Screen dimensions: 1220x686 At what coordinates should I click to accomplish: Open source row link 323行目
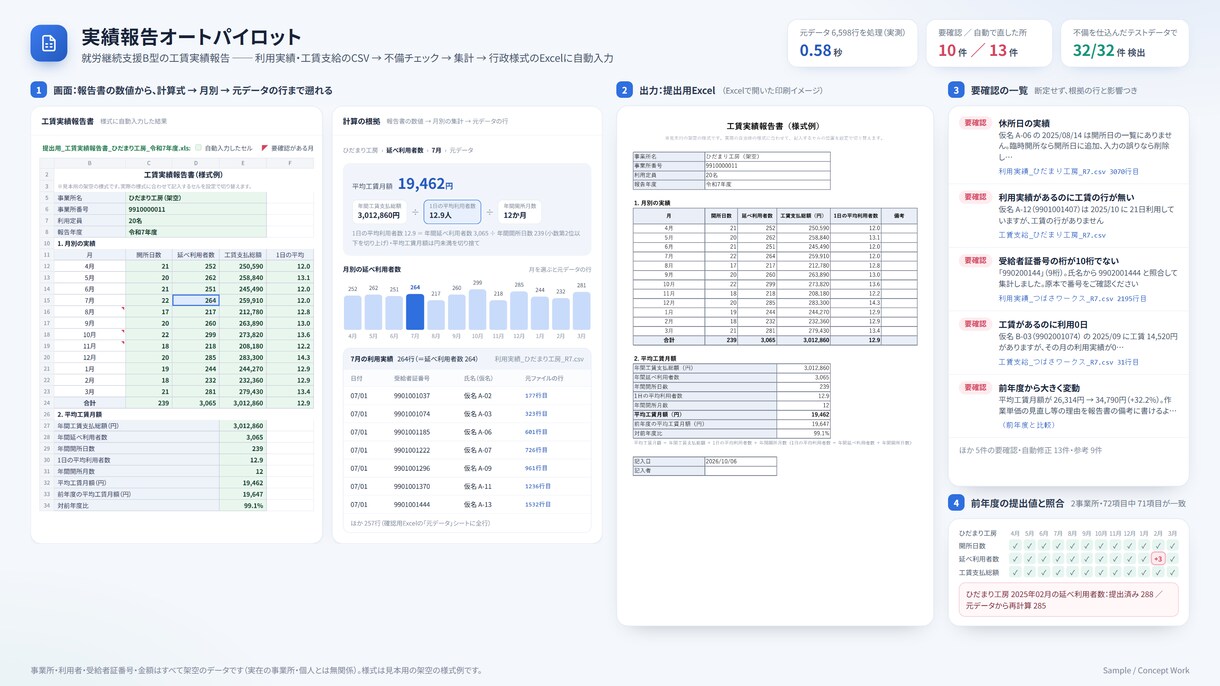536,413
